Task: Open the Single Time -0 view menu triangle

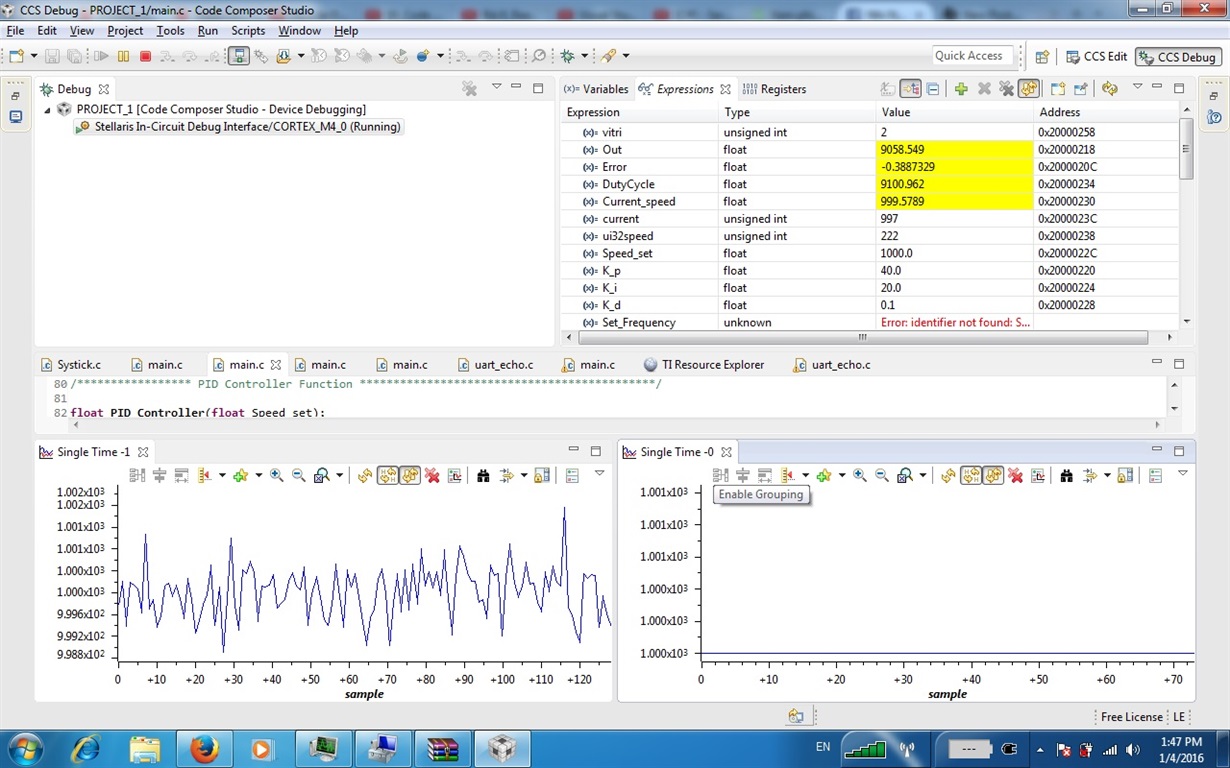Action: click(1182, 474)
